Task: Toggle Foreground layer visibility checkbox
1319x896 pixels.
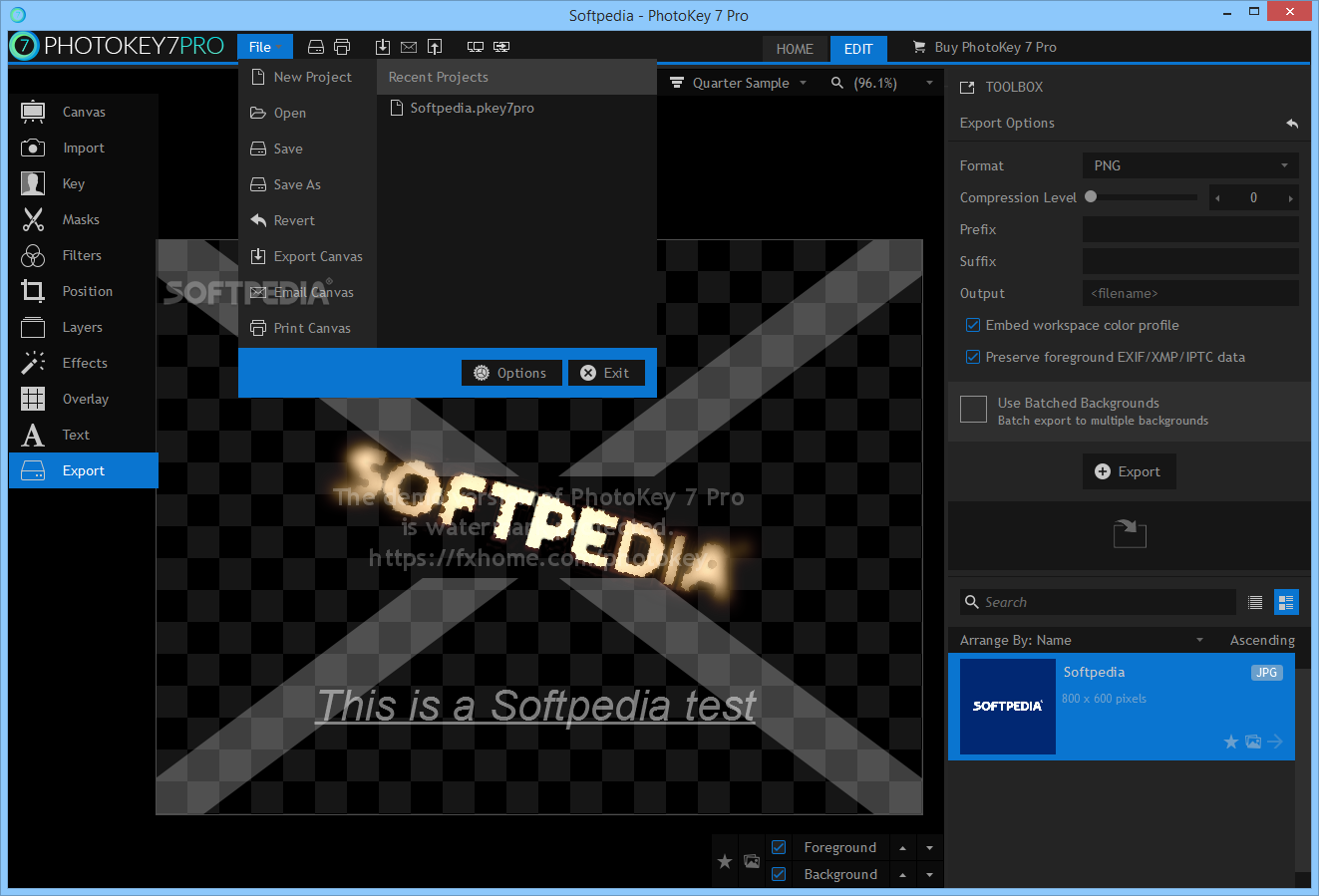Action: pyautogui.click(x=780, y=847)
